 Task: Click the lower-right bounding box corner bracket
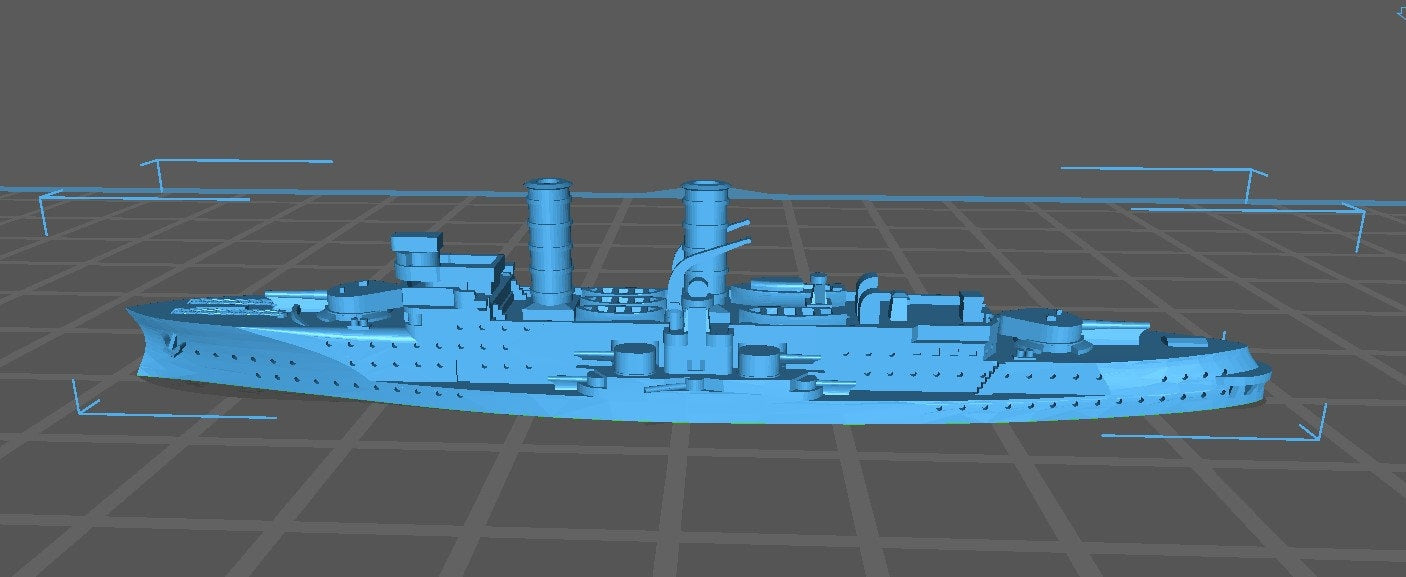click(x=1318, y=428)
